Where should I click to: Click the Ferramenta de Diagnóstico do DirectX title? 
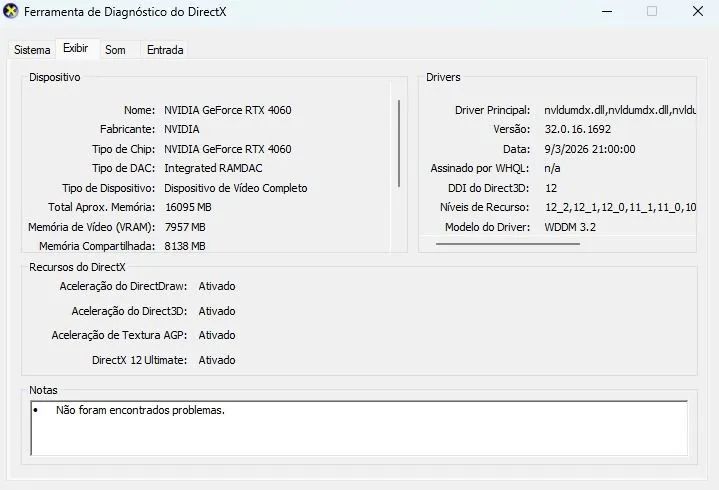[125, 11]
